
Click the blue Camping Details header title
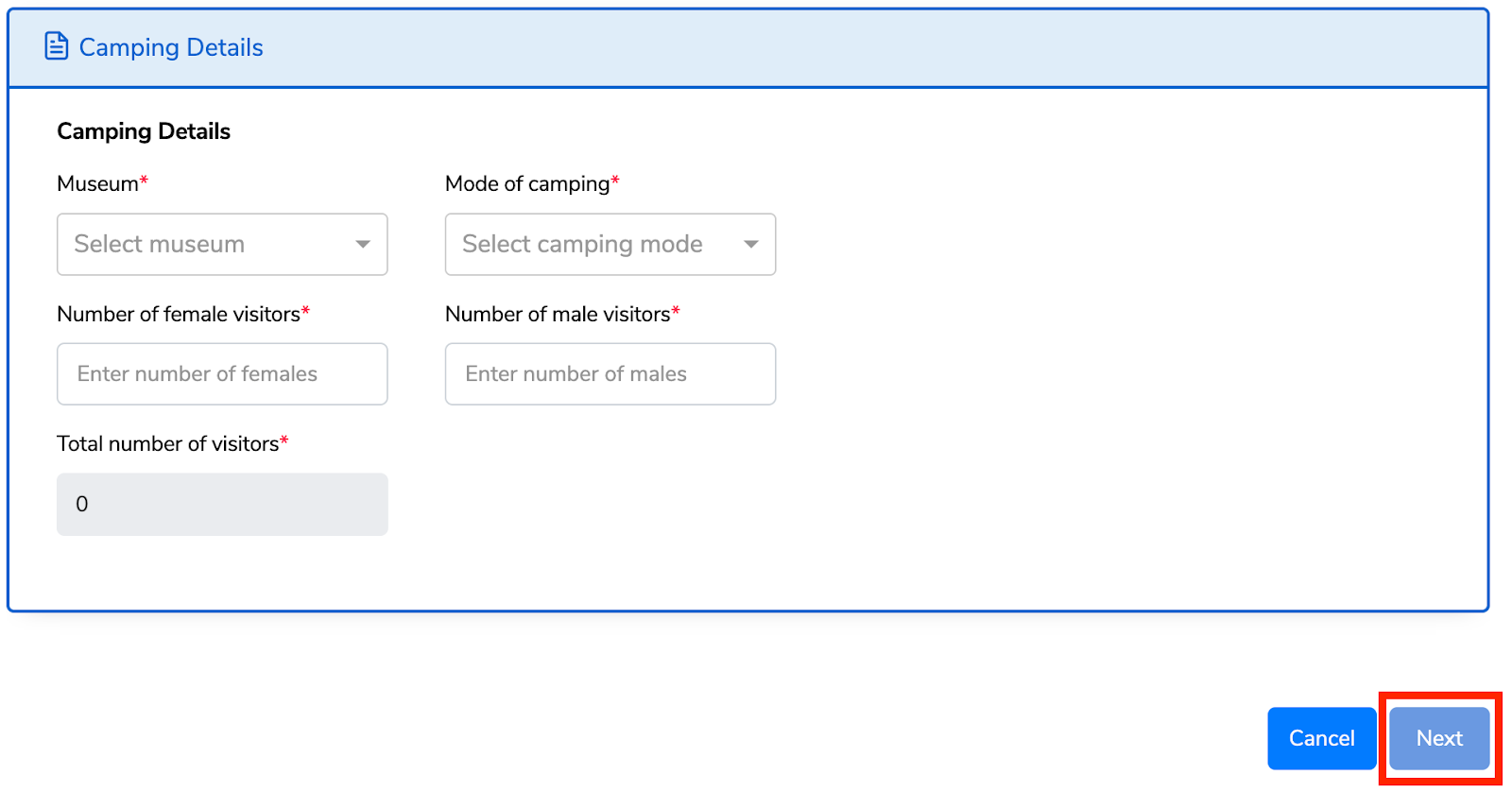[x=171, y=47]
